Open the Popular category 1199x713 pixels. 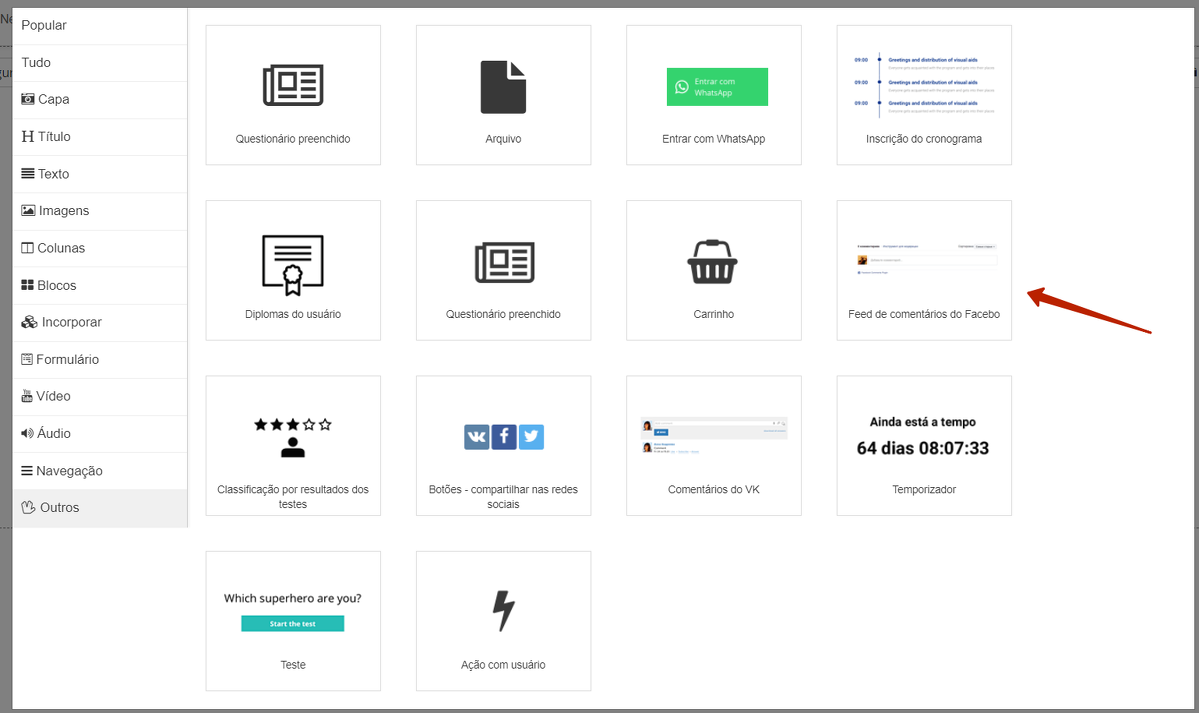[x=44, y=25]
